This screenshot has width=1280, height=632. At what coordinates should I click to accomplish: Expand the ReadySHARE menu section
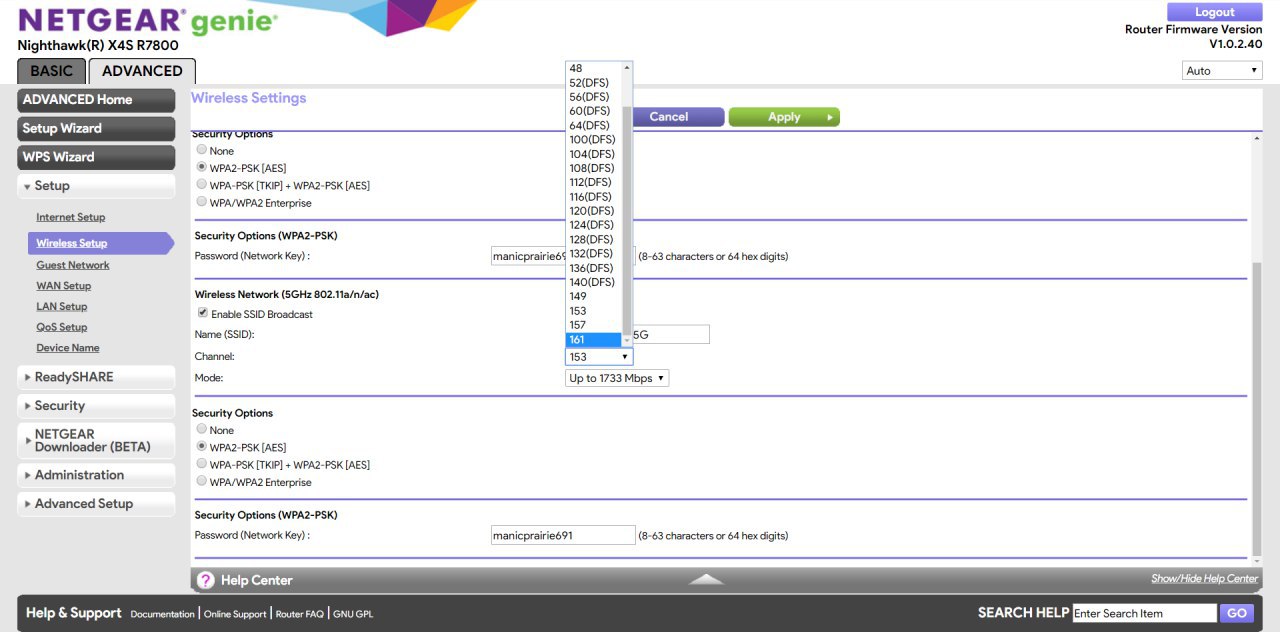(x=96, y=377)
